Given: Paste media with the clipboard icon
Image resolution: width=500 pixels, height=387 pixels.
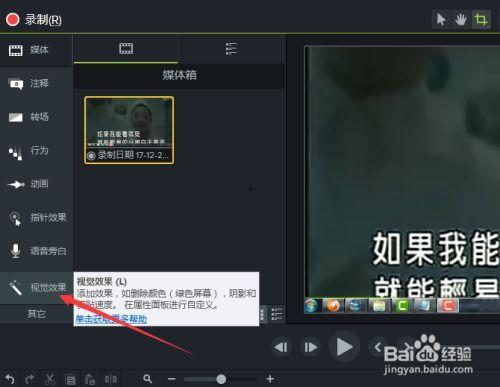Looking at the screenshot, I should pyautogui.click(x=90, y=379).
